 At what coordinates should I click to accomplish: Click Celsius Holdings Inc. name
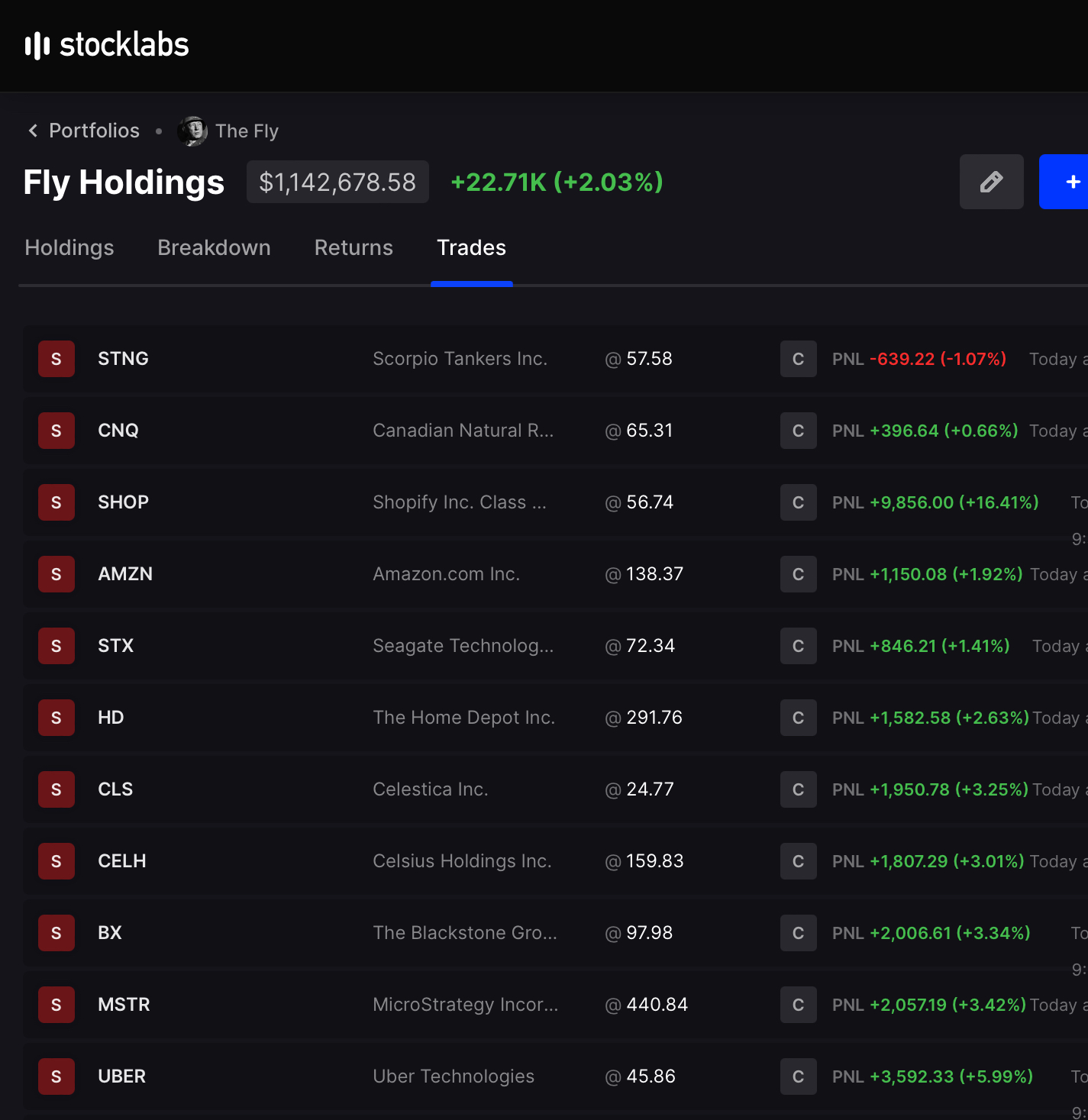click(462, 861)
